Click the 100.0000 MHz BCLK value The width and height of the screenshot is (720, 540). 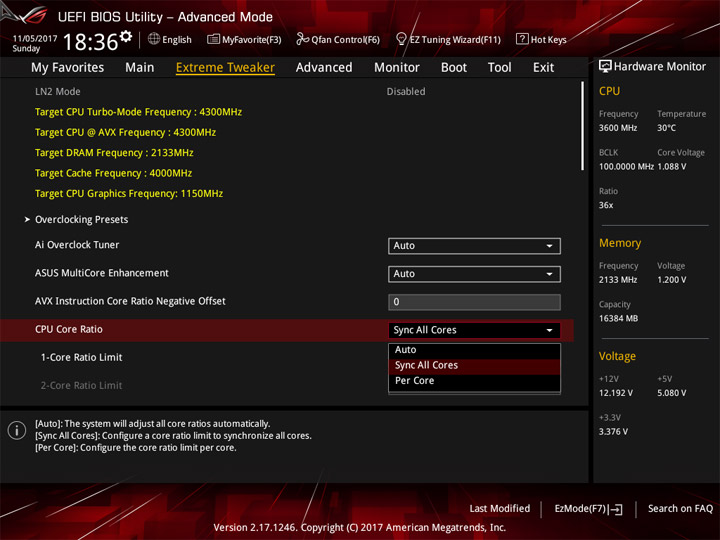(626, 167)
